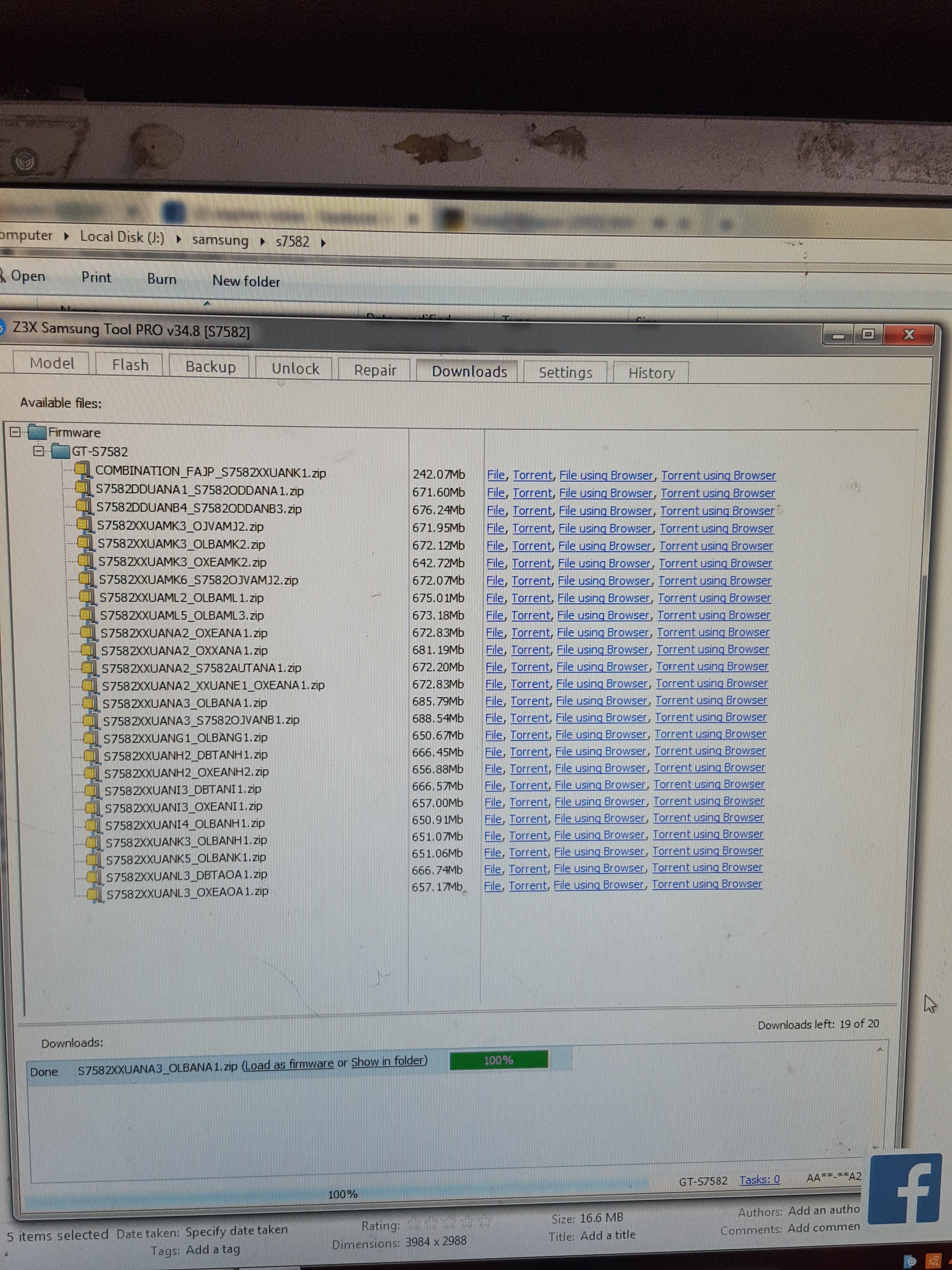952x1270 pixels.
Task: Click zip icon beside S7582DDUANA1_S7582ODDANA1.zip
Action: tap(84, 489)
